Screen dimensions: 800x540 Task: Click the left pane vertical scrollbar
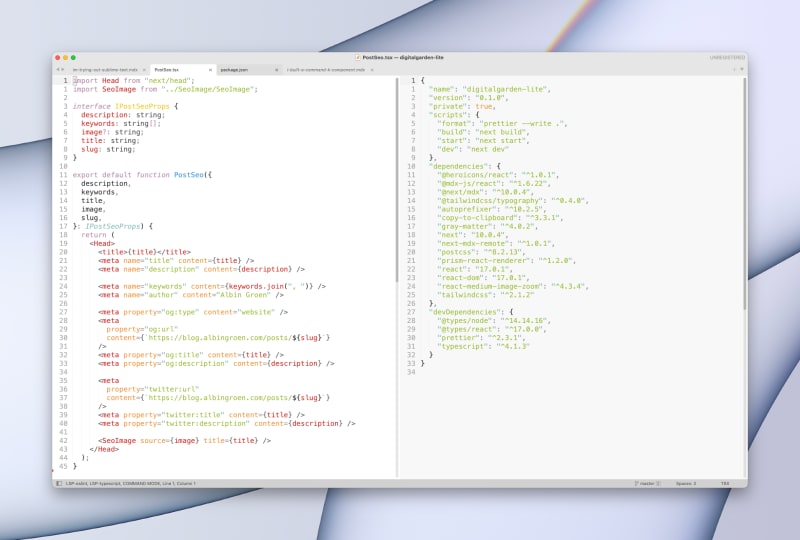396,180
